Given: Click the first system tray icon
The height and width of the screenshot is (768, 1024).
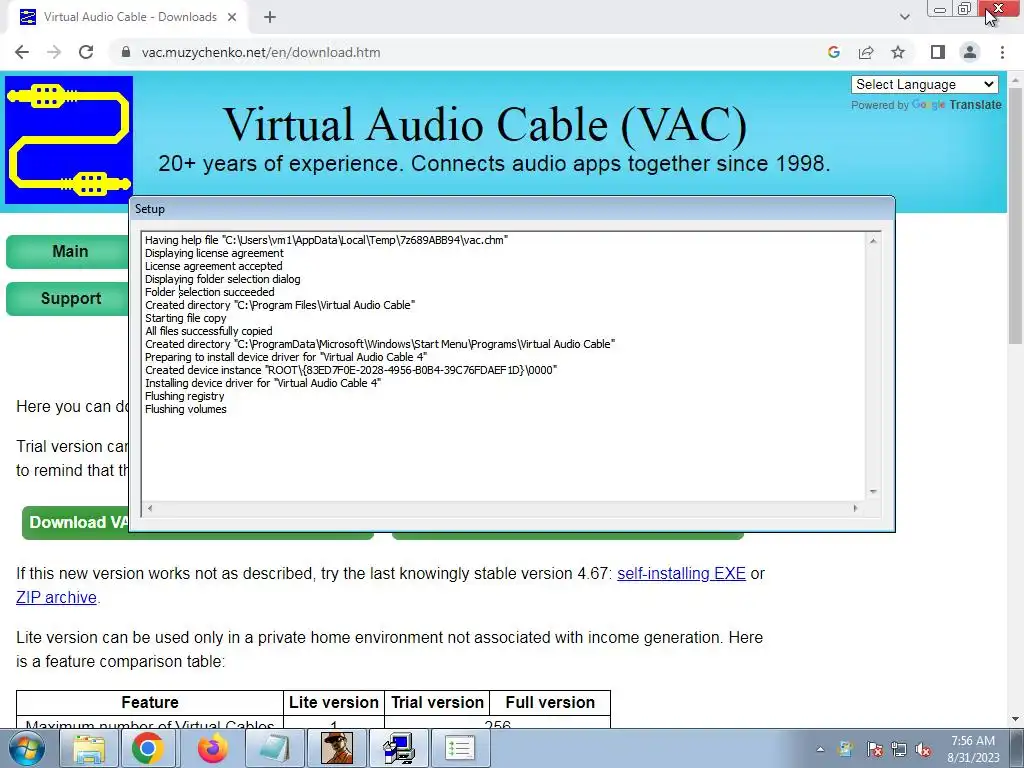Looking at the screenshot, I should pos(846,749).
